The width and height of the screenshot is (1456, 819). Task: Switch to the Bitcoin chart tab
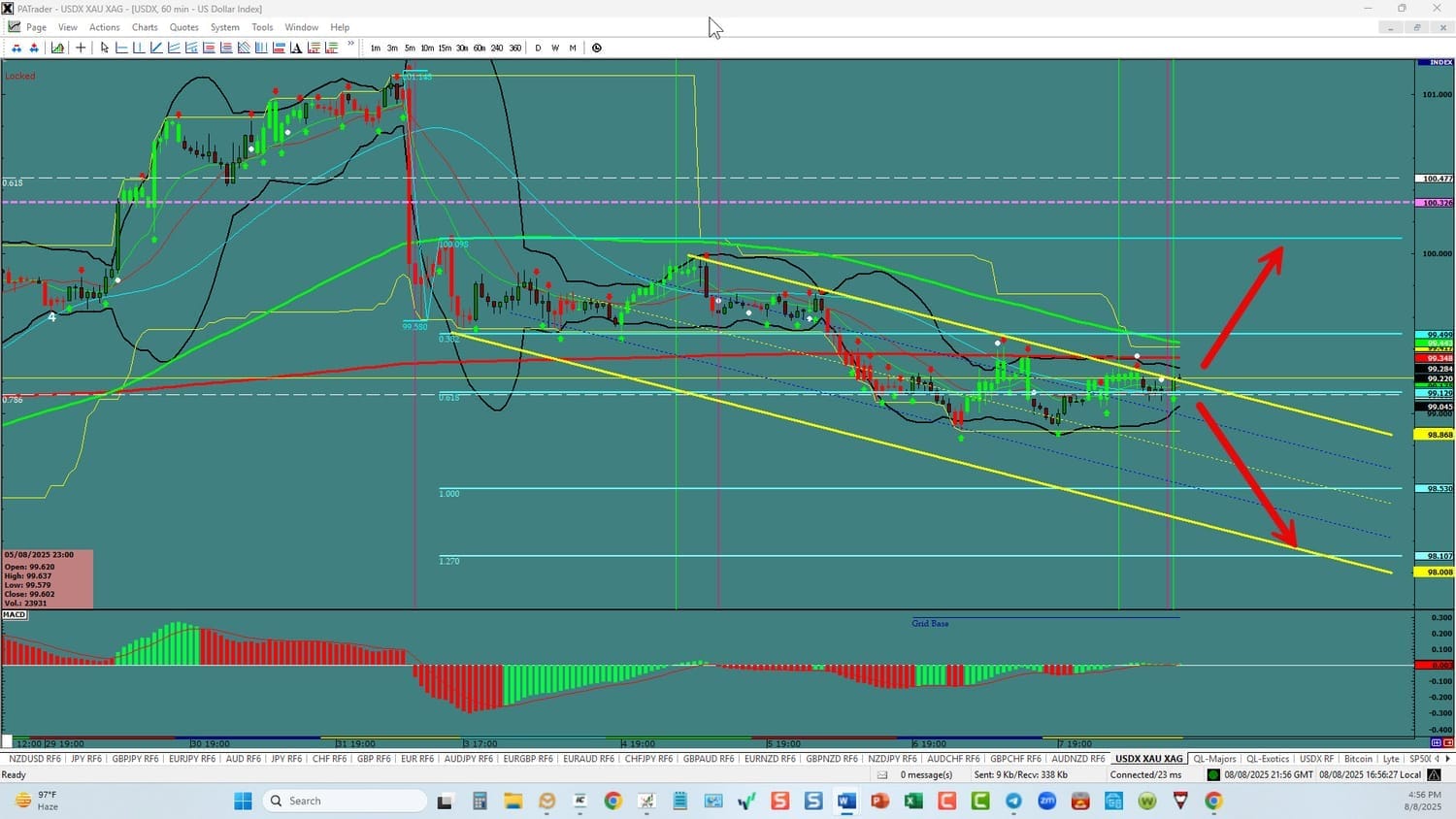pyautogui.click(x=1358, y=759)
